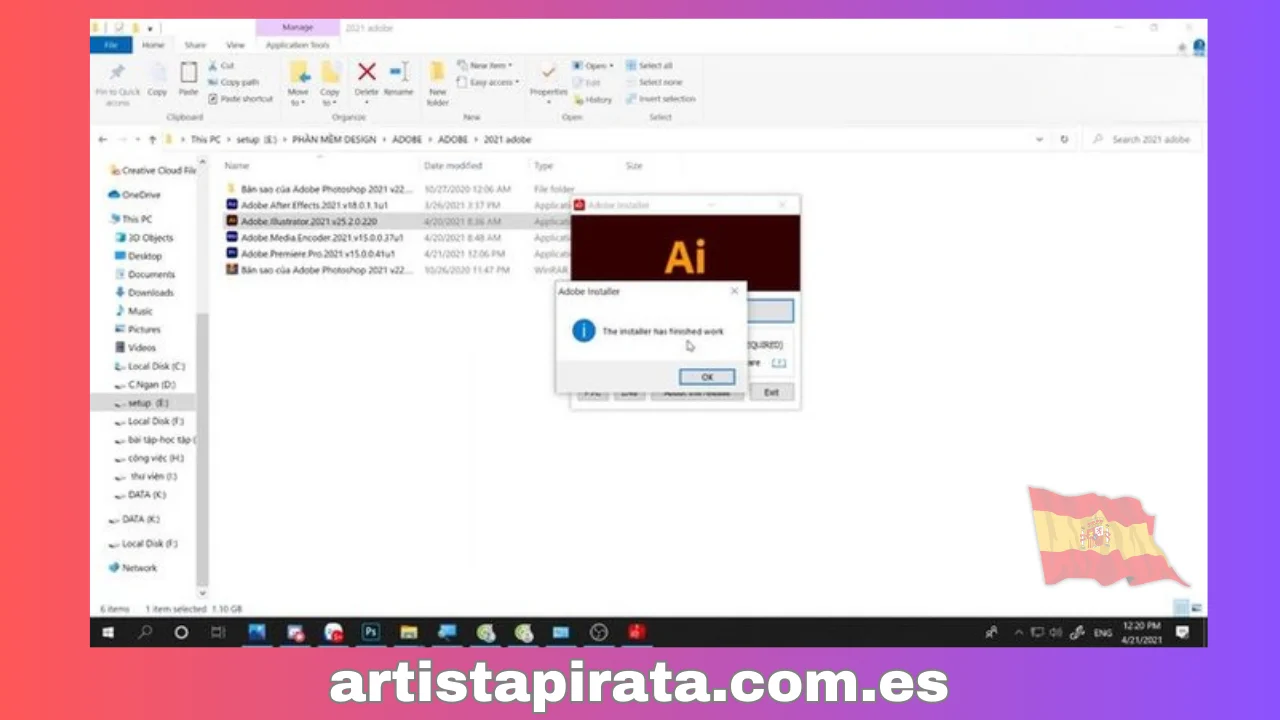Click the Cortana circle icon on the taskbar
Viewport: 1280px width, 720px height.
click(181, 632)
